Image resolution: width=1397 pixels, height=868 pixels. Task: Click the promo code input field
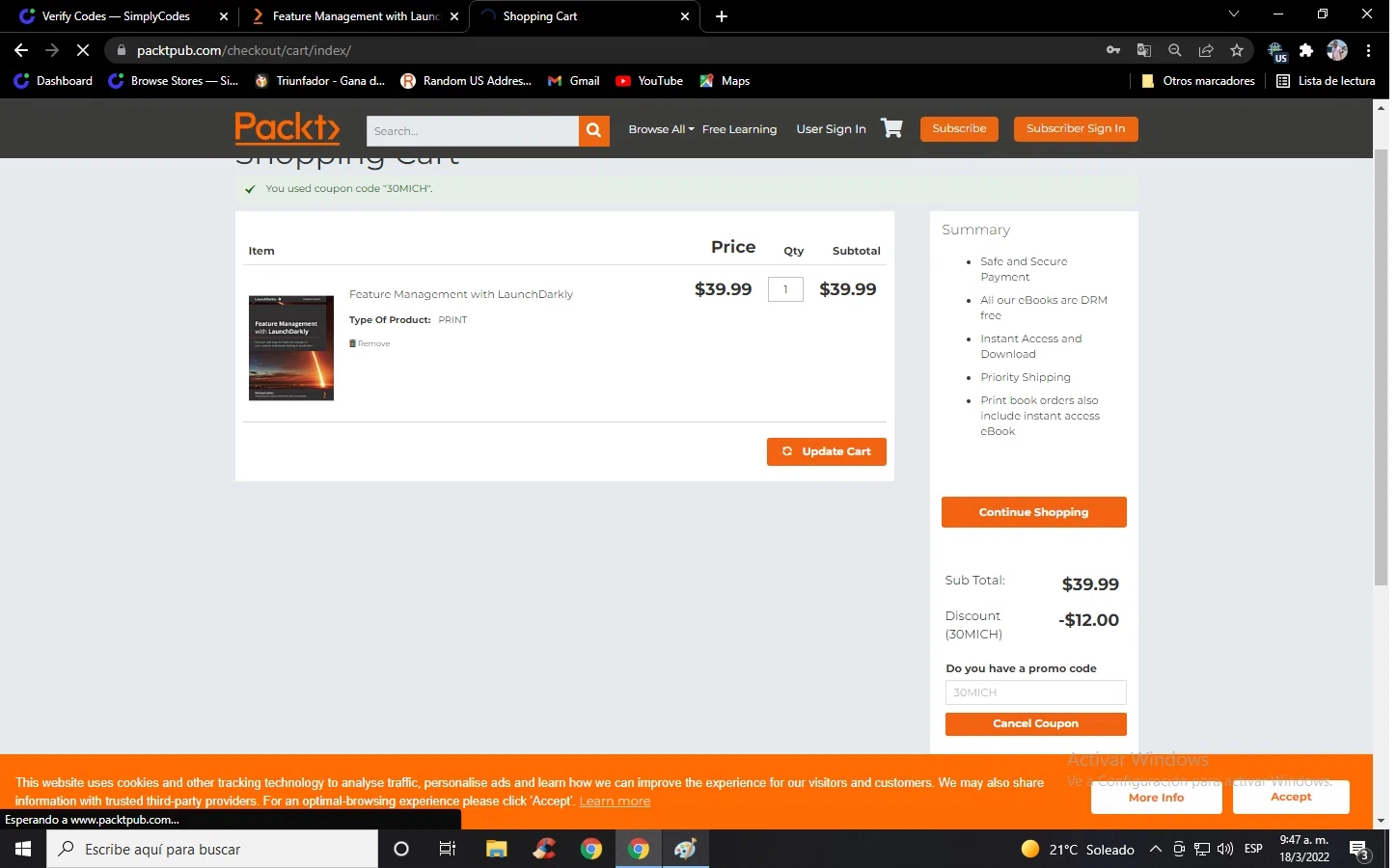1035,692
